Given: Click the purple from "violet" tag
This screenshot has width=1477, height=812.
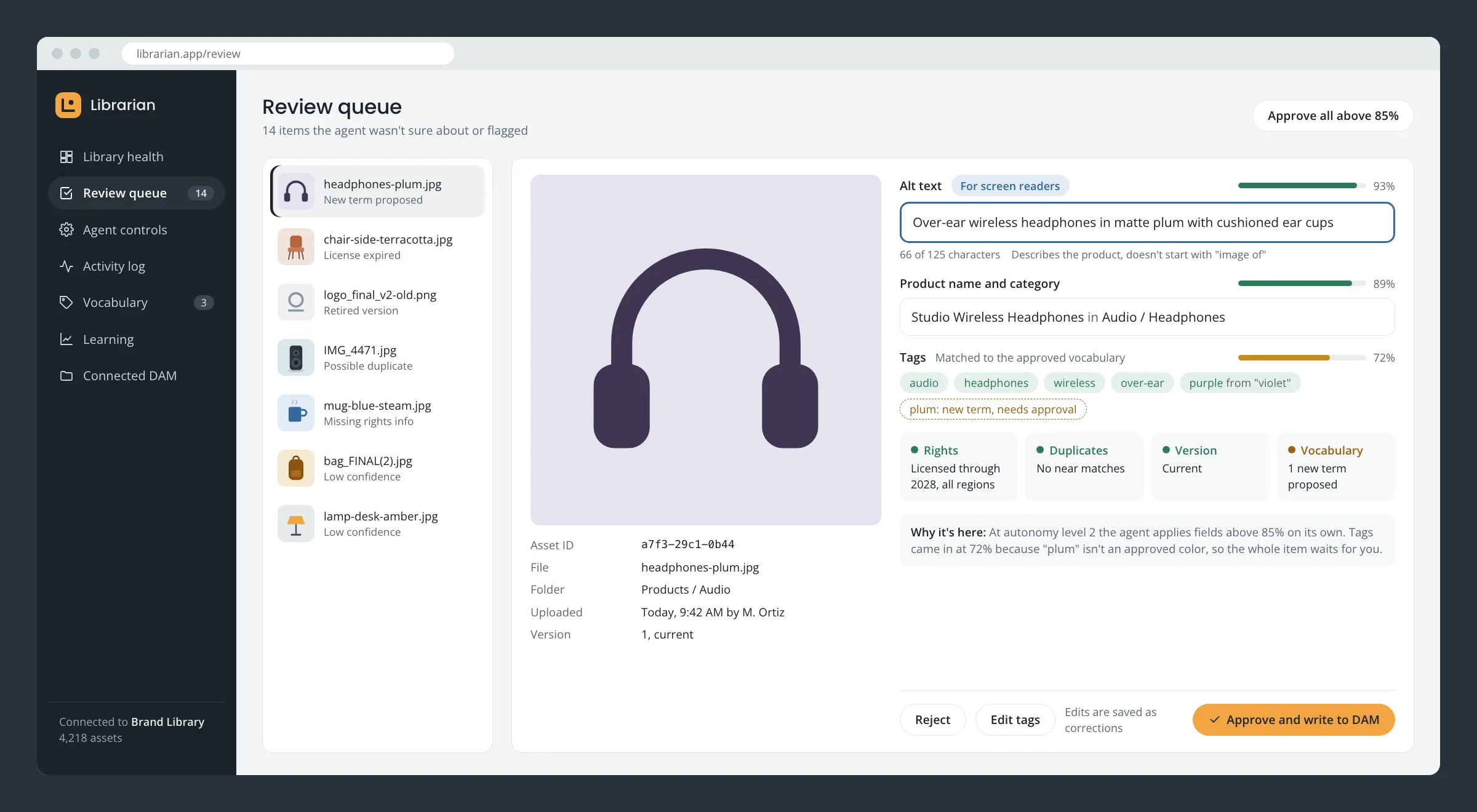Looking at the screenshot, I should (1240, 383).
